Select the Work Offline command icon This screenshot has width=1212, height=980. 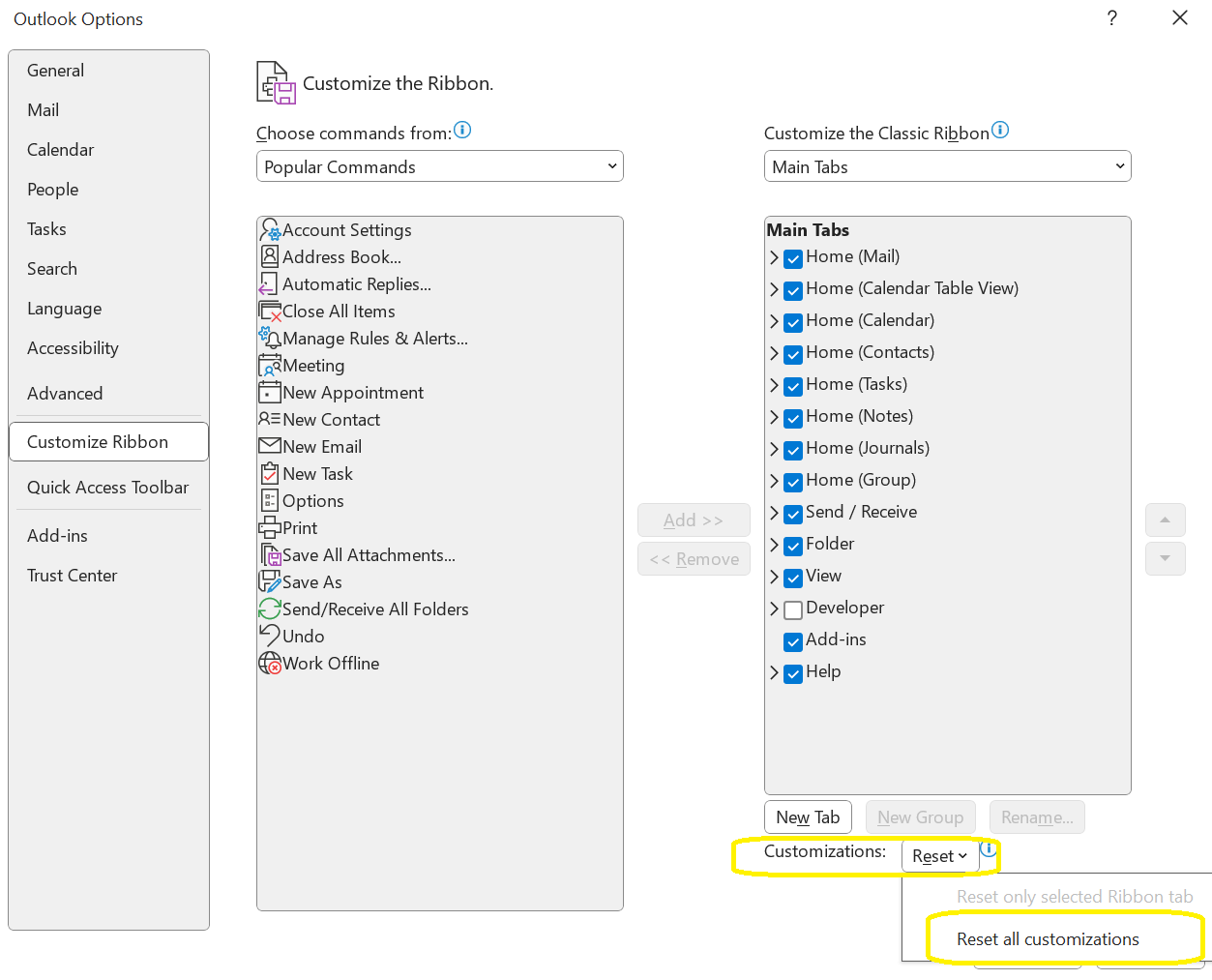[269, 663]
